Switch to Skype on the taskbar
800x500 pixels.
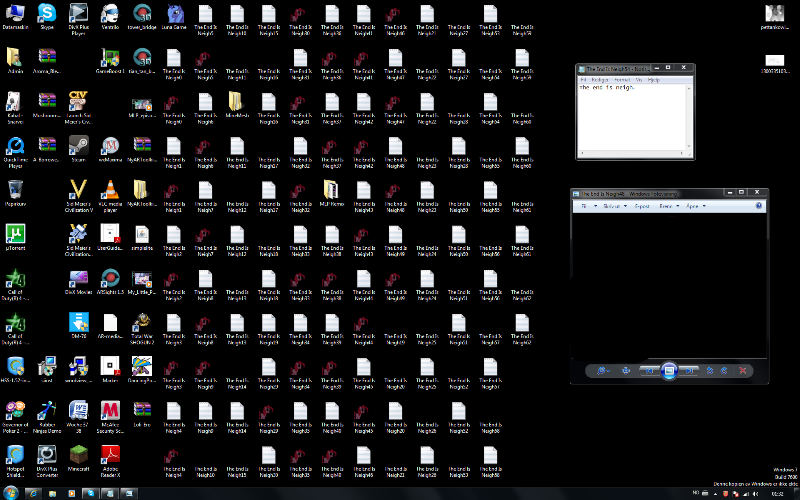coord(91,493)
